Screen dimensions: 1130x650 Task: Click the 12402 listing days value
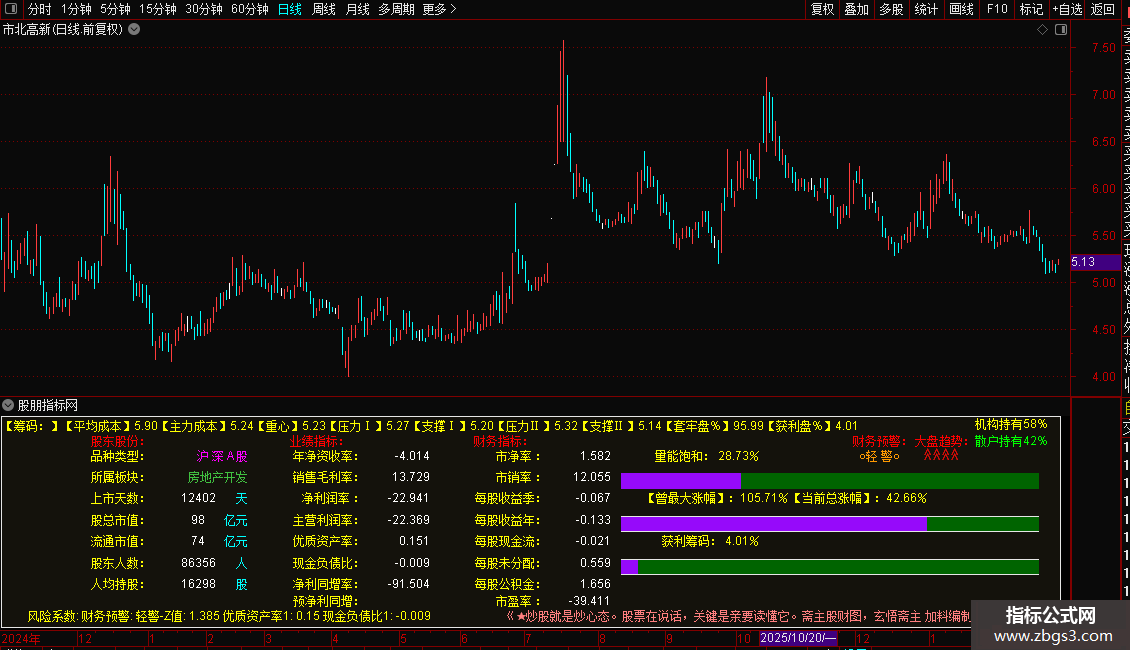(x=198, y=498)
